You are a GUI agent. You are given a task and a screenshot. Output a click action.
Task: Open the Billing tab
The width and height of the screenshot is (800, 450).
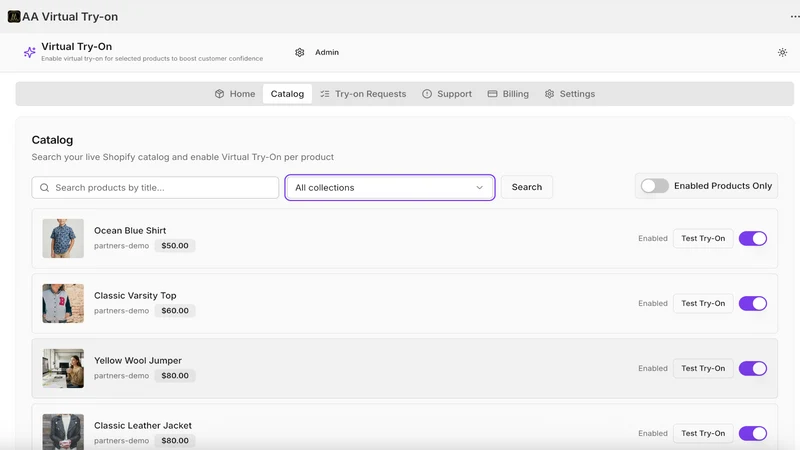pos(508,94)
